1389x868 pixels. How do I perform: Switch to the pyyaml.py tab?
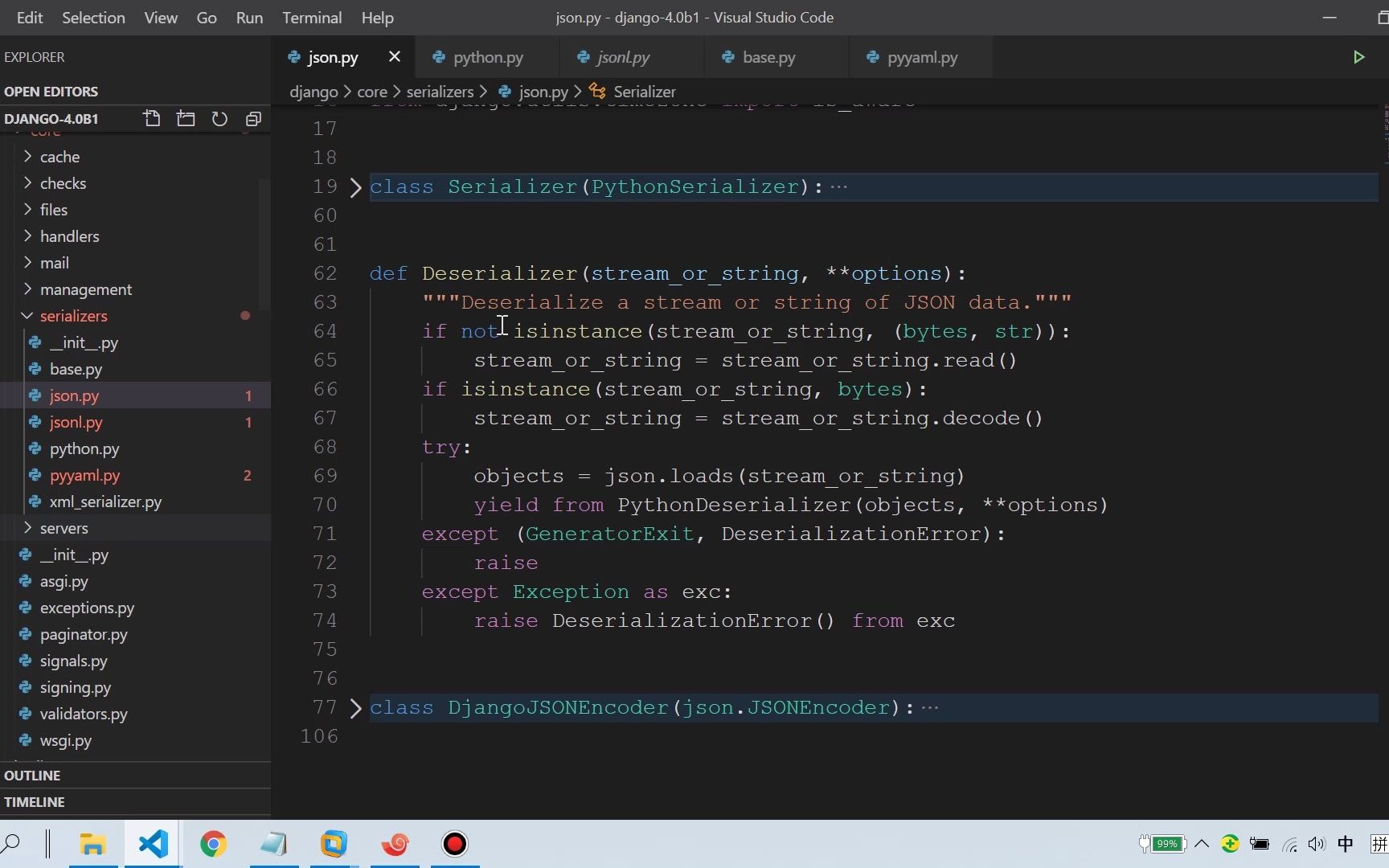(921, 57)
